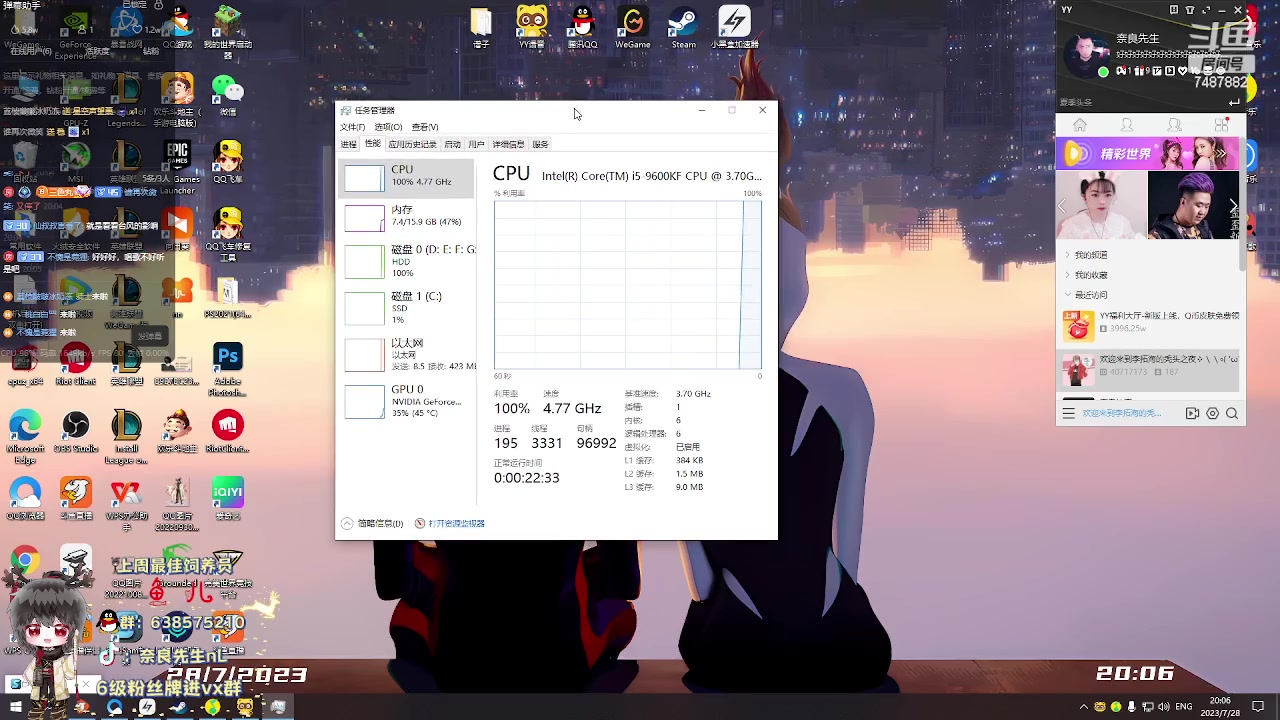Switch to the 进程 tab
Image resolution: width=1280 pixels, height=720 pixels.
pos(348,144)
